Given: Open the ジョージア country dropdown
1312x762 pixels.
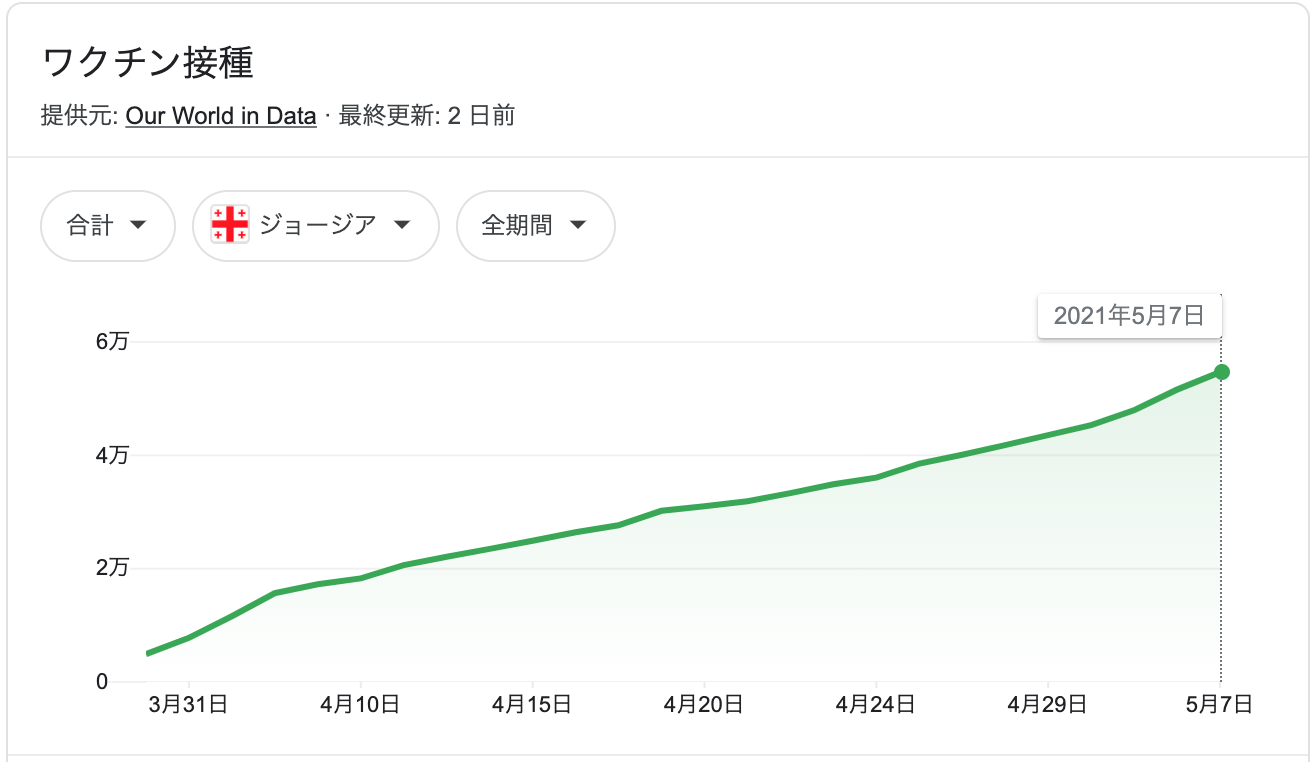Looking at the screenshot, I should pyautogui.click(x=316, y=226).
